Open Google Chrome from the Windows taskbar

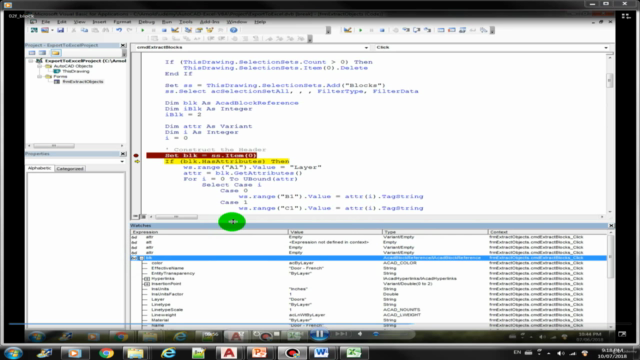(106, 353)
